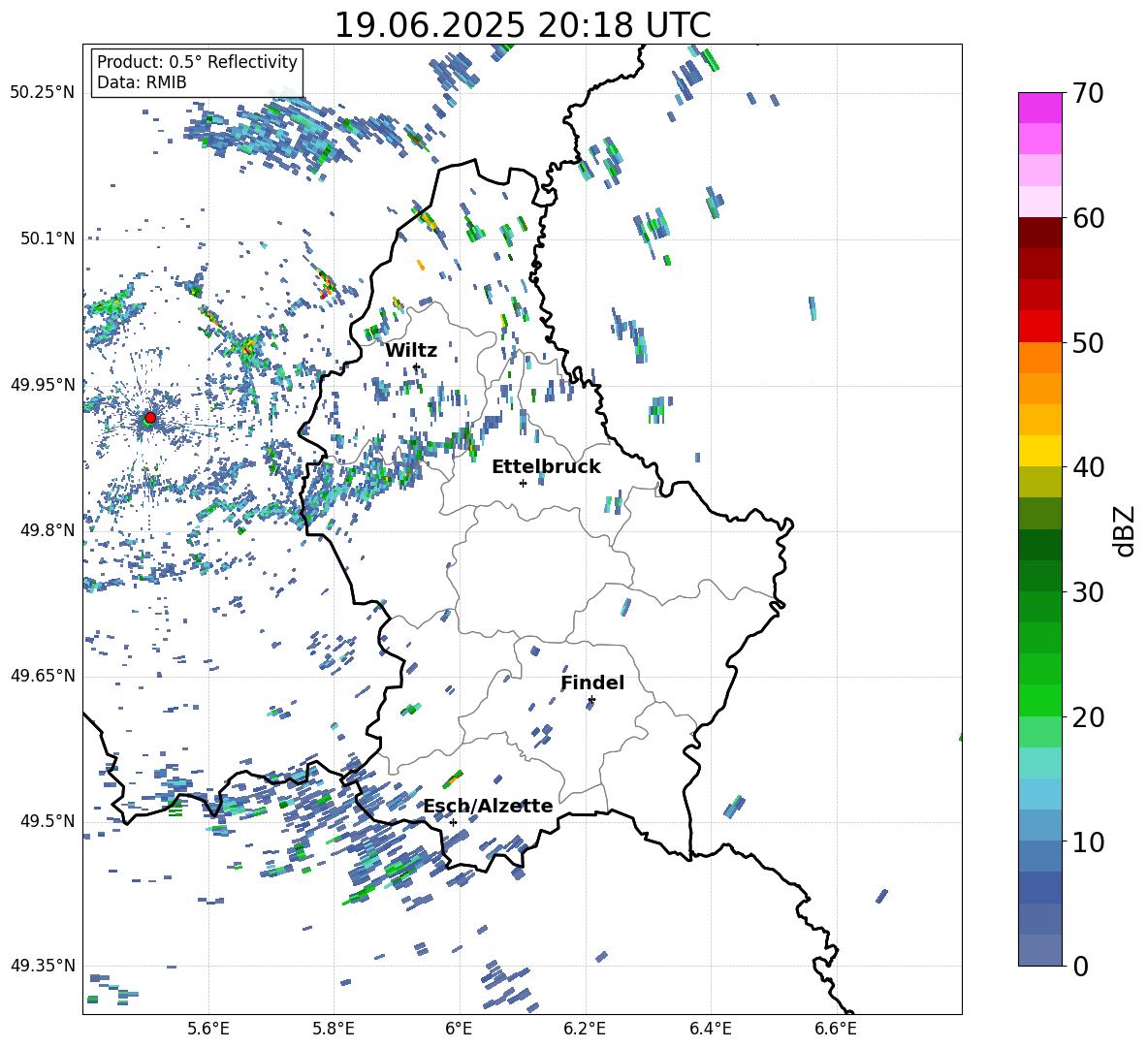The image size is (1148, 1048).
Task: Click the 6.6°E longitude label
Action: (836, 1030)
